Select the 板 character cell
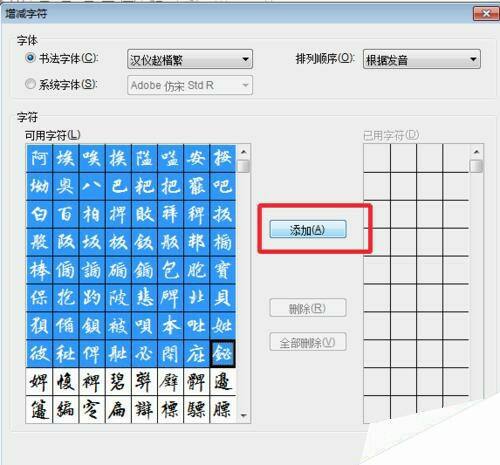 (118, 242)
